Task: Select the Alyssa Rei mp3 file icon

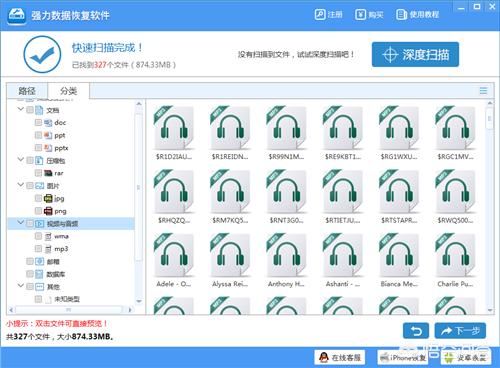Action: (230, 256)
